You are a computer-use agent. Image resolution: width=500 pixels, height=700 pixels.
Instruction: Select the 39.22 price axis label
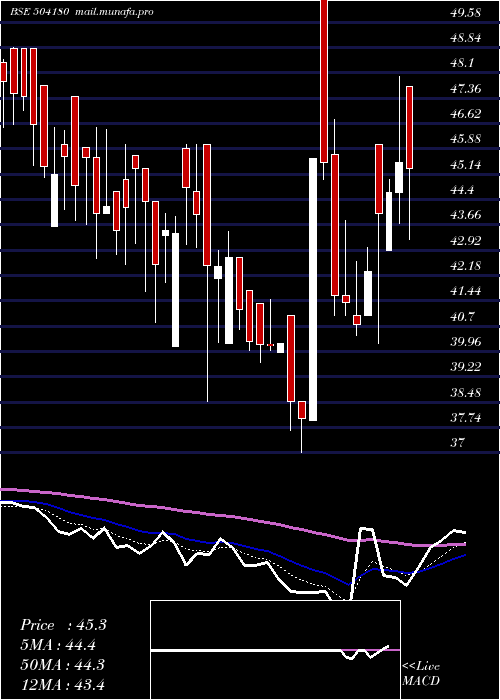(x=465, y=367)
